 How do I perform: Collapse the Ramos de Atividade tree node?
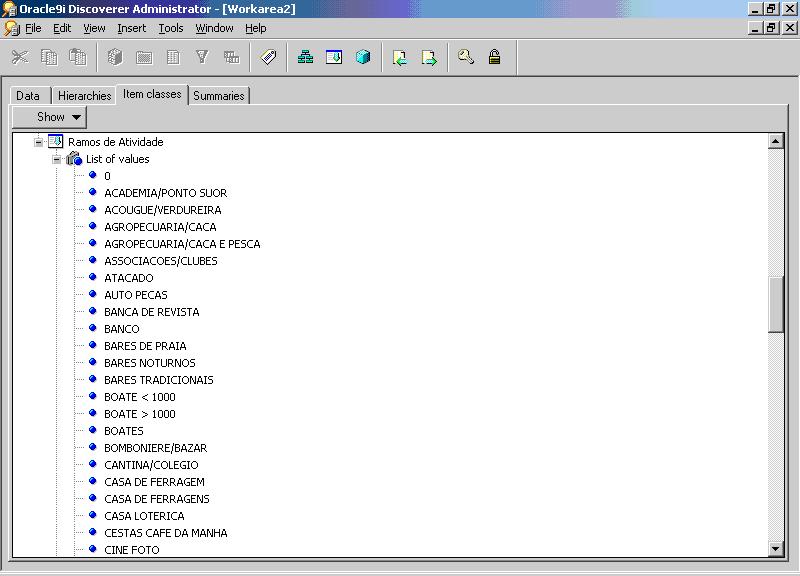(x=39, y=142)
